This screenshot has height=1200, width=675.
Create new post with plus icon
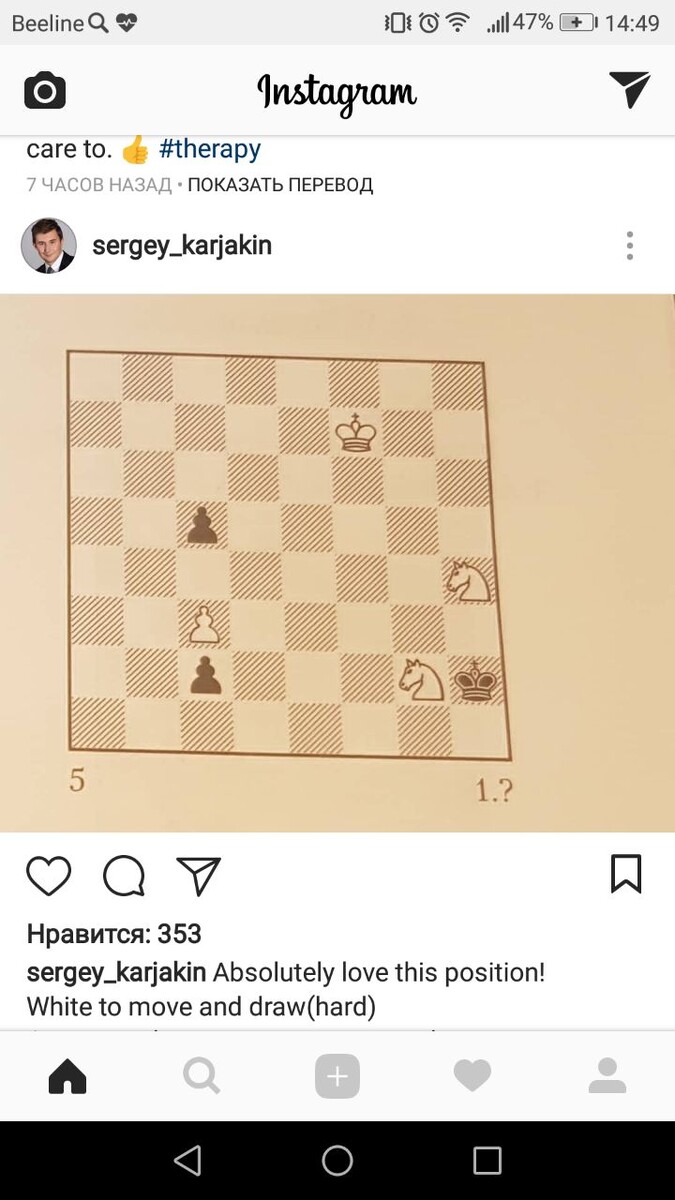tap(337, 1076)
